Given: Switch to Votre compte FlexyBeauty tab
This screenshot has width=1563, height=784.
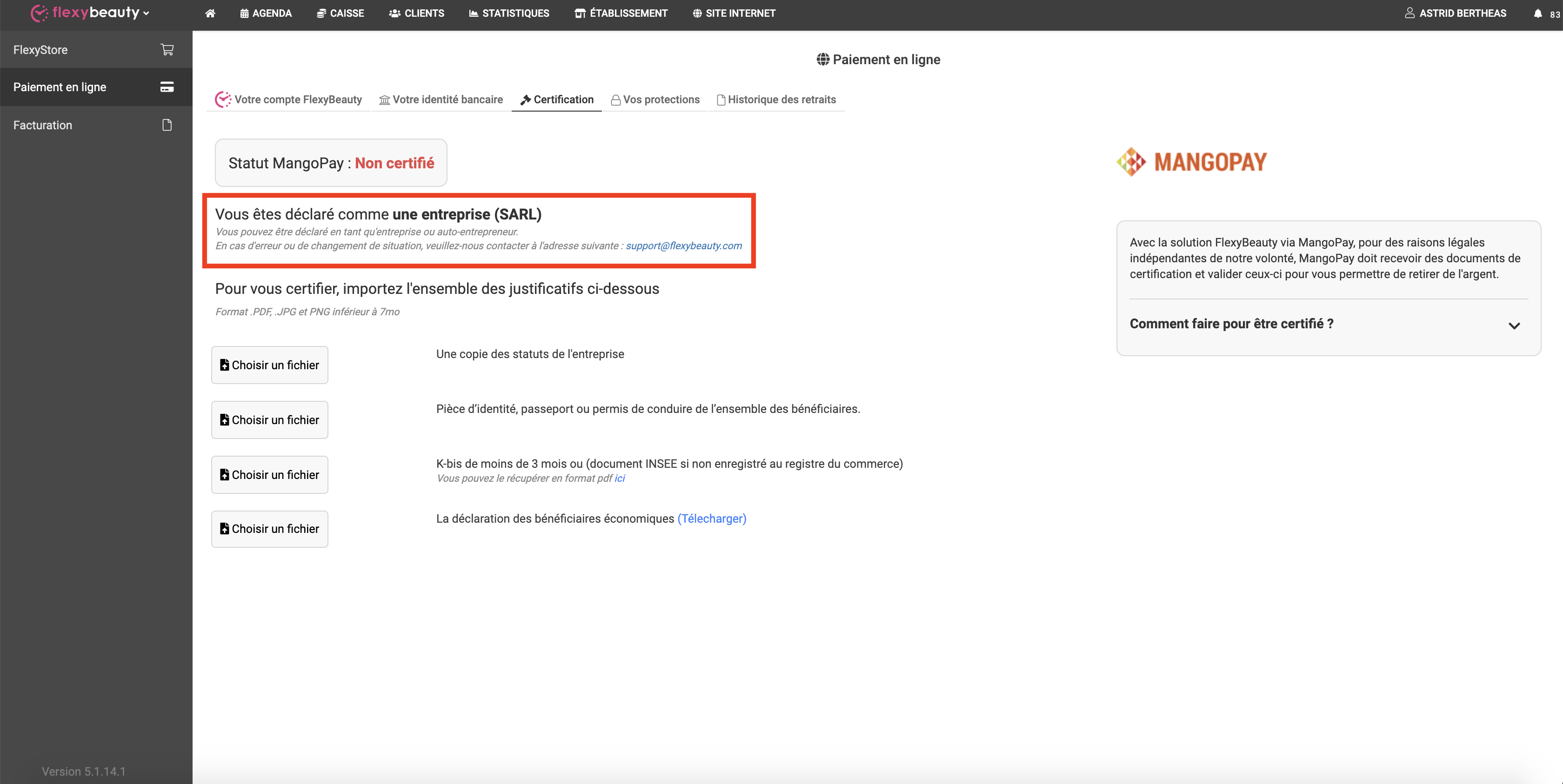Looking at the screenshot, I should [x=288, y=100].
